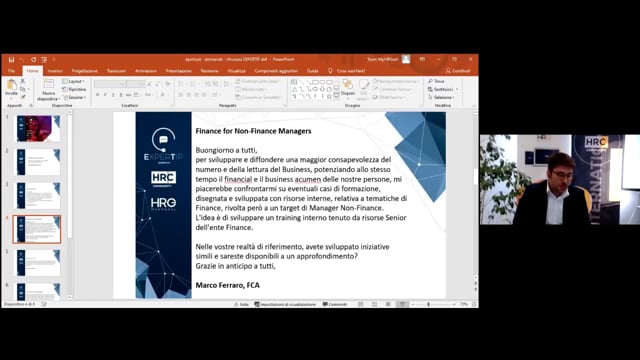Save the presentation from quick access toolbar
The height and width of the screenshot is (360, 640).
tap(11, 60)
